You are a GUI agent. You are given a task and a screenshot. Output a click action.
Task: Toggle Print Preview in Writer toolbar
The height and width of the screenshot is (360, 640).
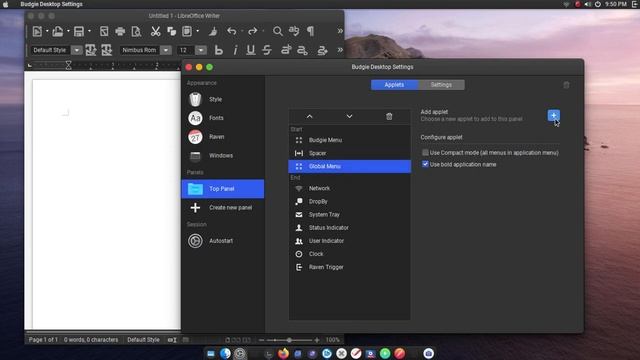(x=136, y=31)
